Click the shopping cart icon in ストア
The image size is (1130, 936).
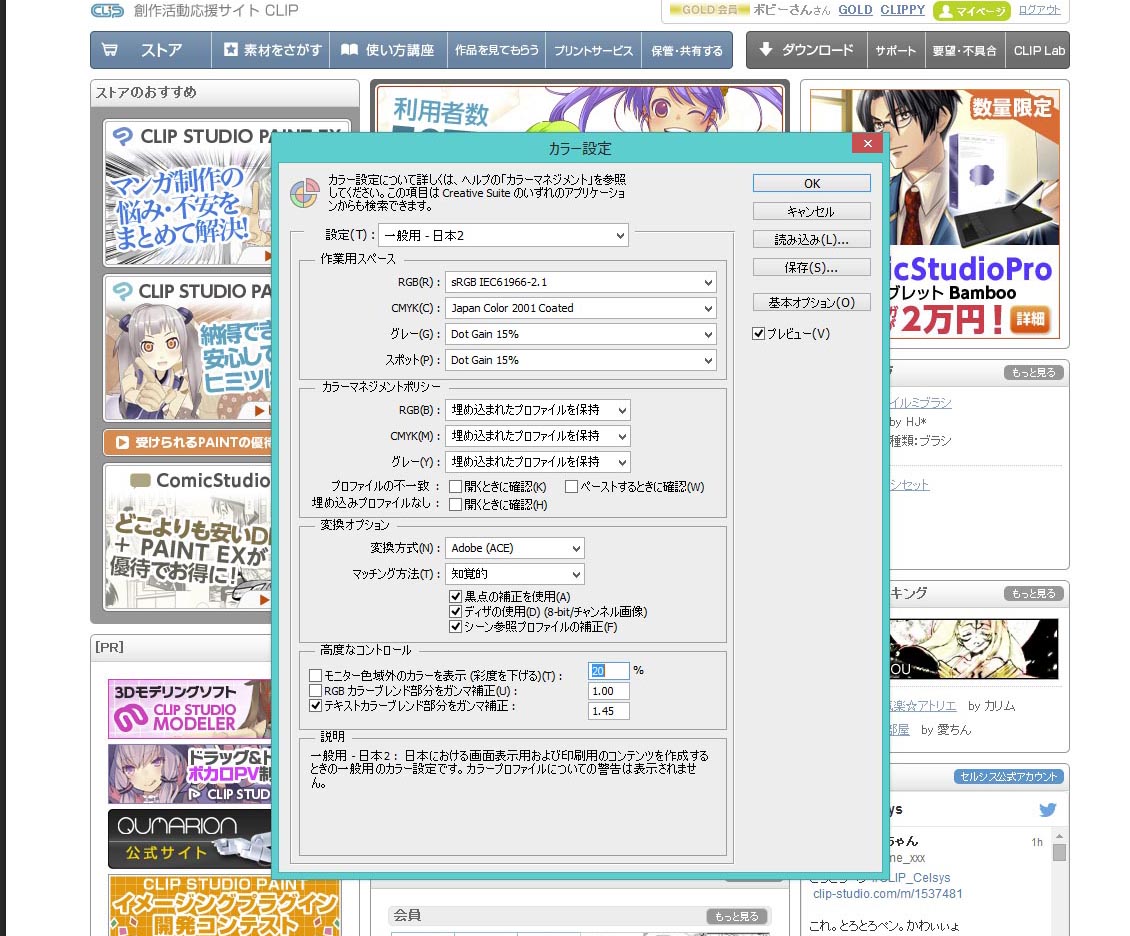[110, 50]
